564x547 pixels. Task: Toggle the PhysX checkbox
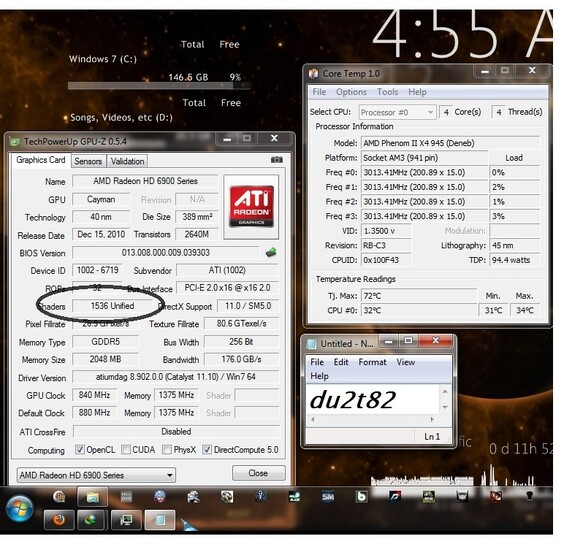point(167,450)
